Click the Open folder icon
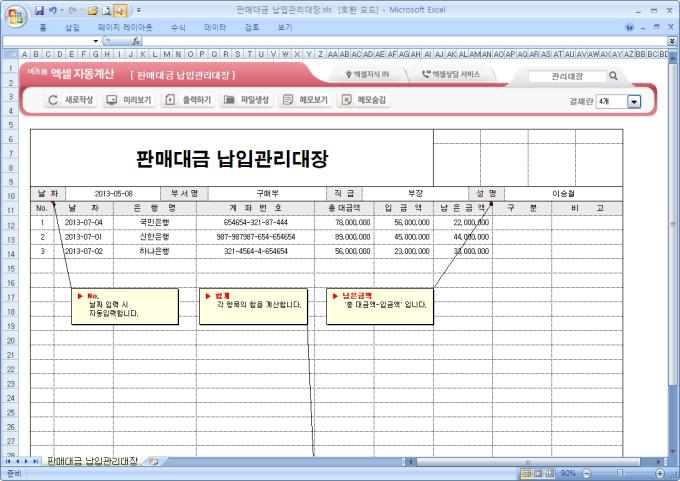This screenshot has width=680, height=481. coord(92,10)
